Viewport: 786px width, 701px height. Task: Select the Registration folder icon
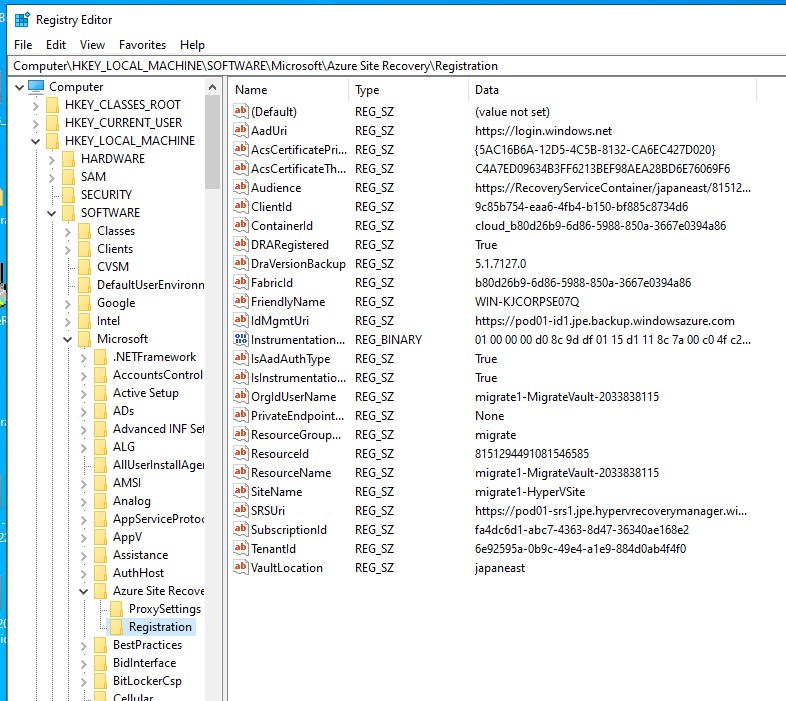116,627
